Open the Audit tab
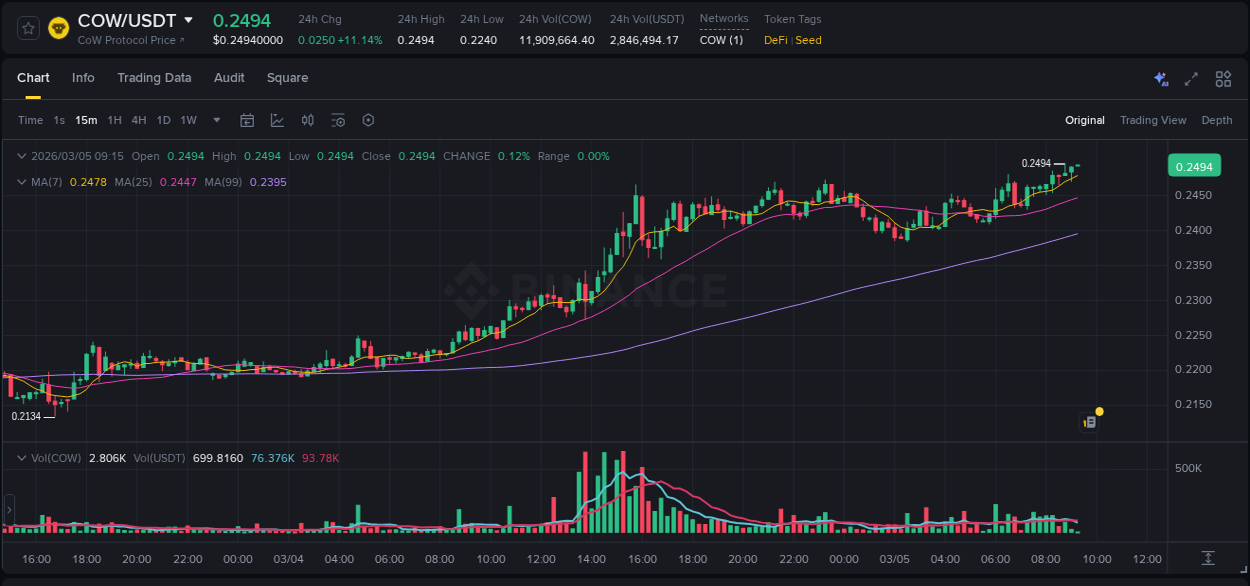This screenshot has width=1250, height=586. (x=229, y=78)
